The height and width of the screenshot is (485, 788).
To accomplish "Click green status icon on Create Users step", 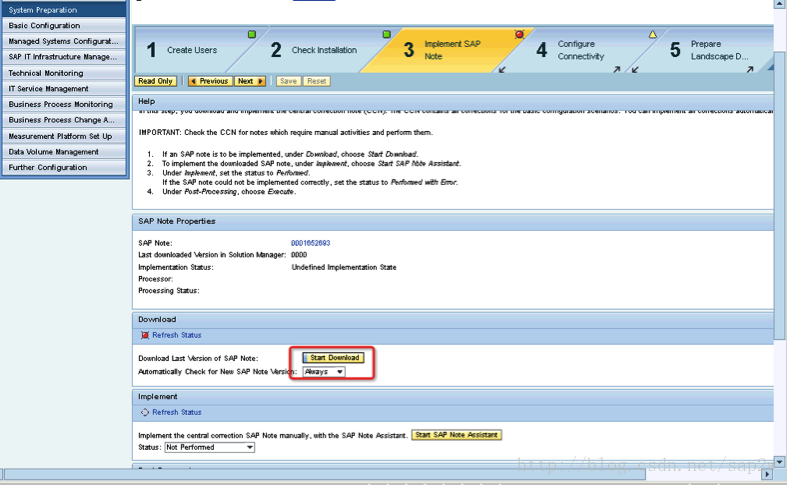I will pyautogui.click(x=252, y=35).
